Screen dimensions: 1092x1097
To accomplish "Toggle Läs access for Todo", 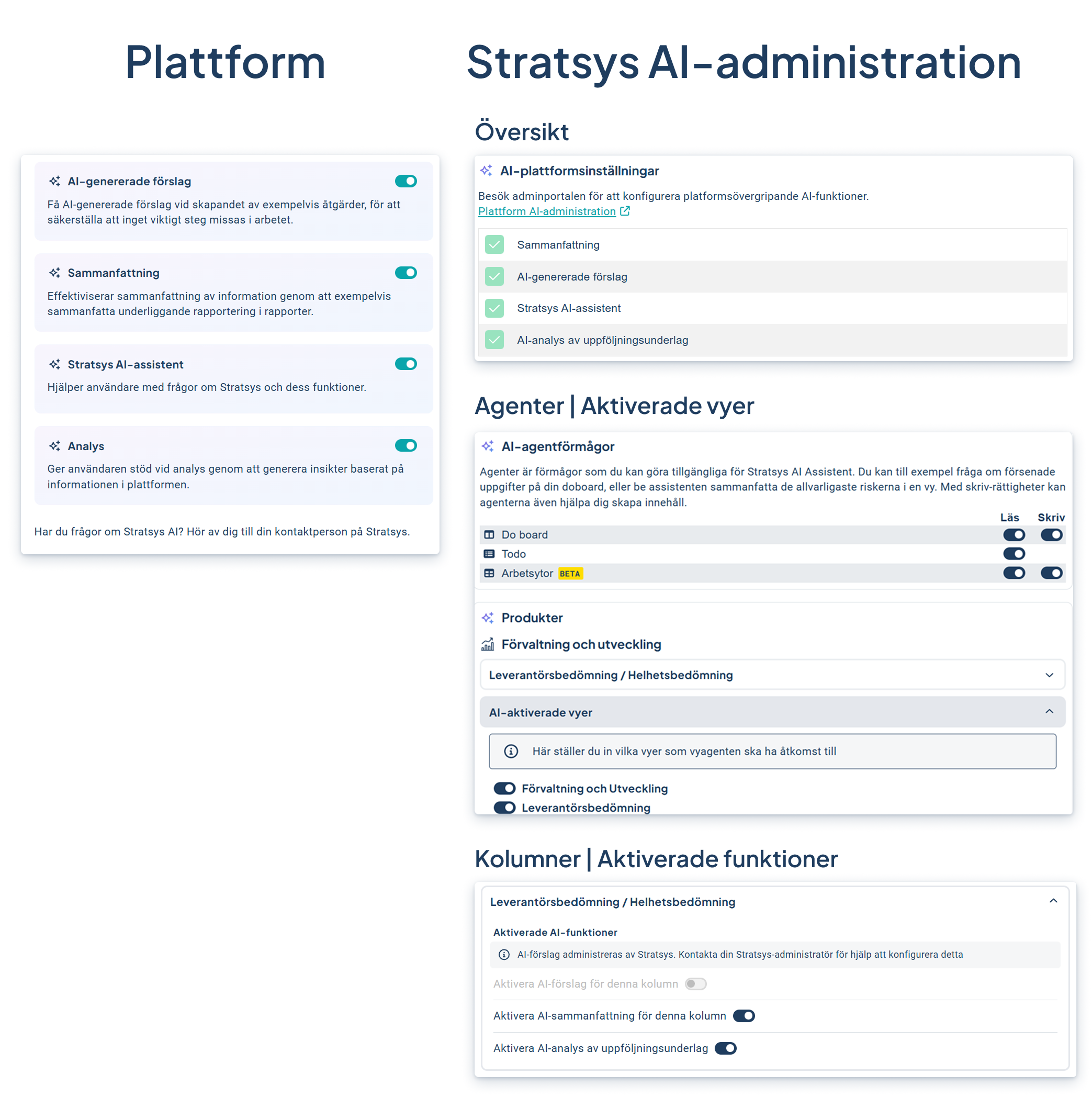I will (x=1014, y=554).
